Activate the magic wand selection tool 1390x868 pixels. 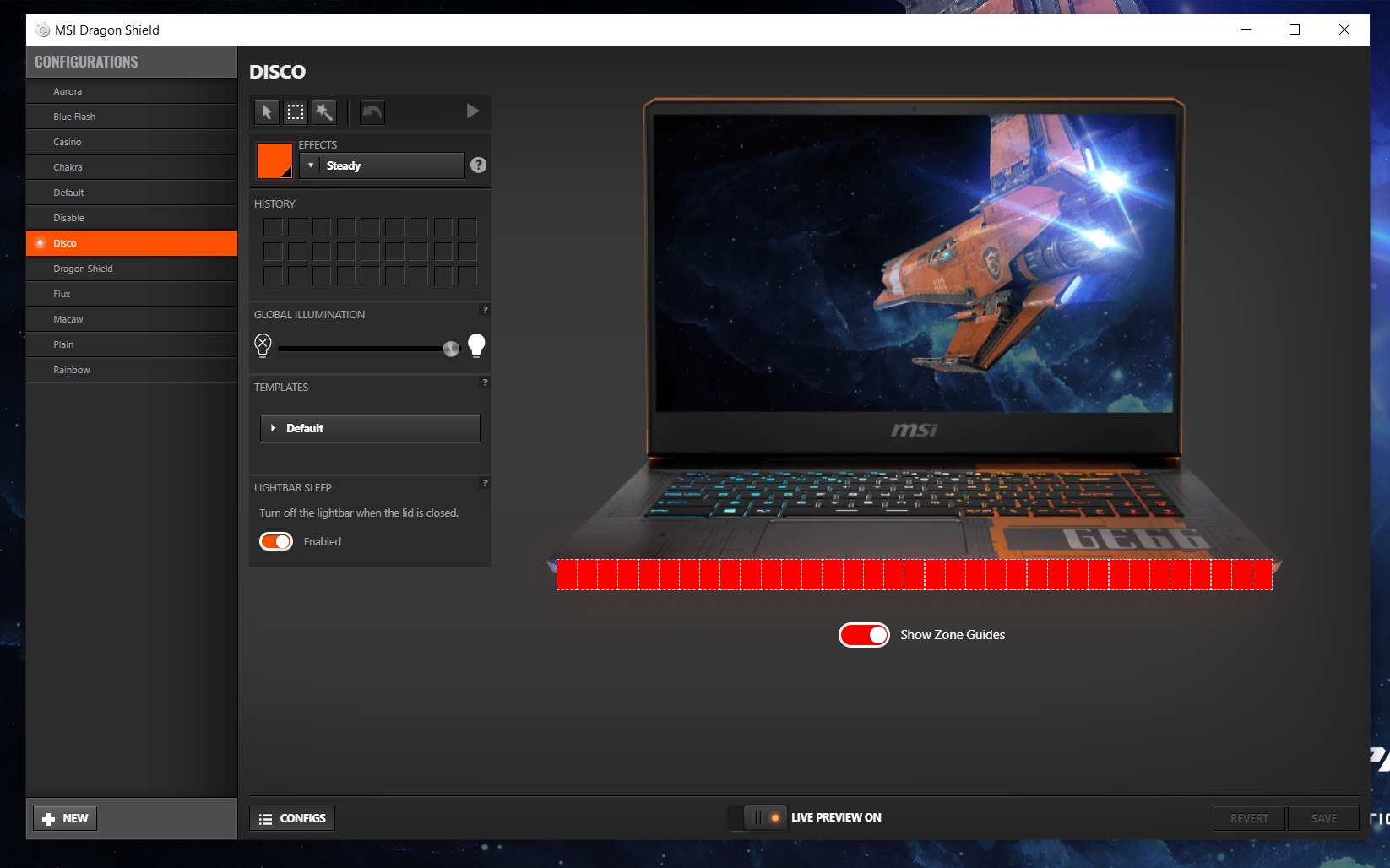(x=324, y=111)
